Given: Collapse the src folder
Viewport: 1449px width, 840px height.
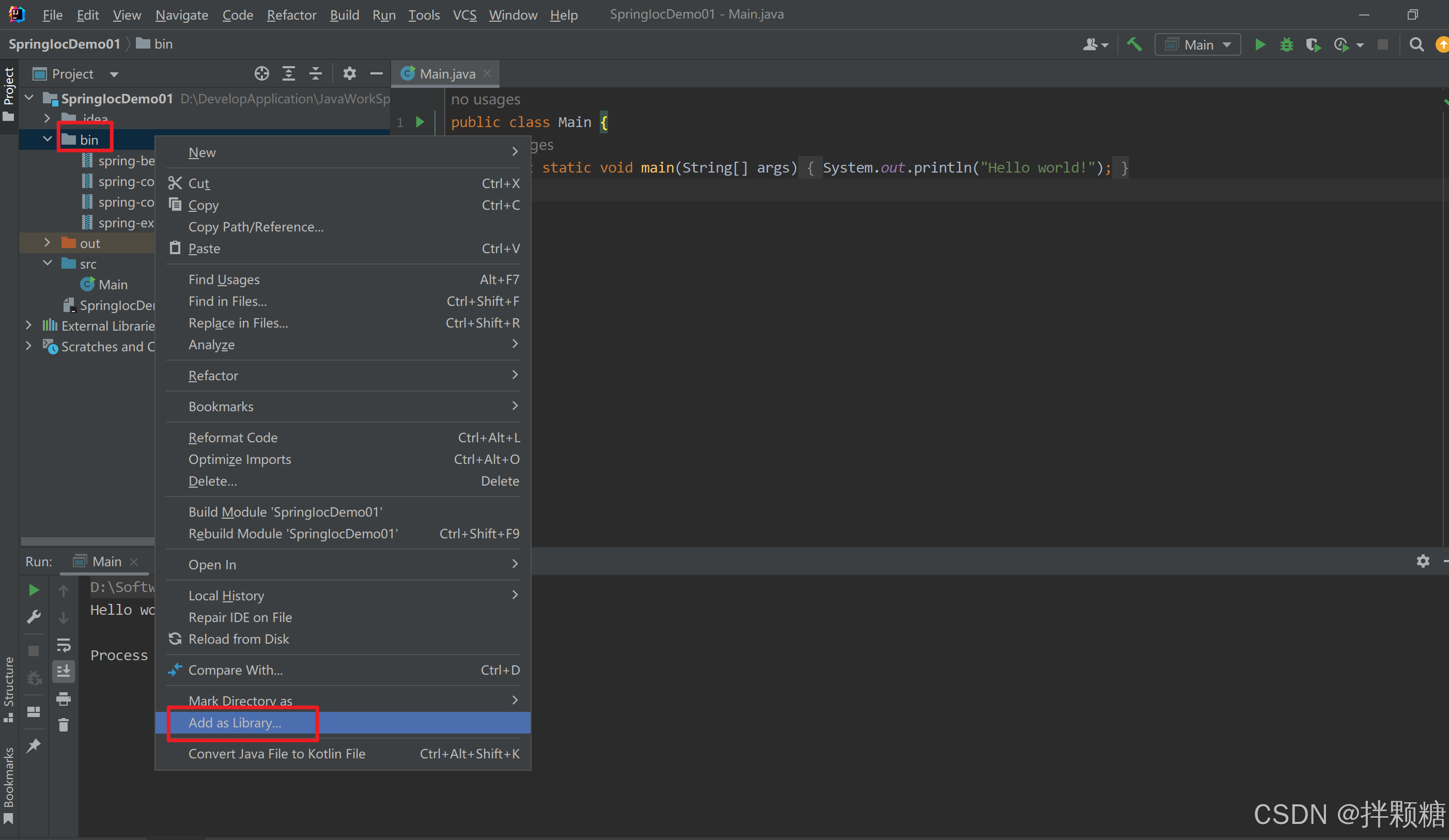Looking at the screenshot, I should pos(47,263).
